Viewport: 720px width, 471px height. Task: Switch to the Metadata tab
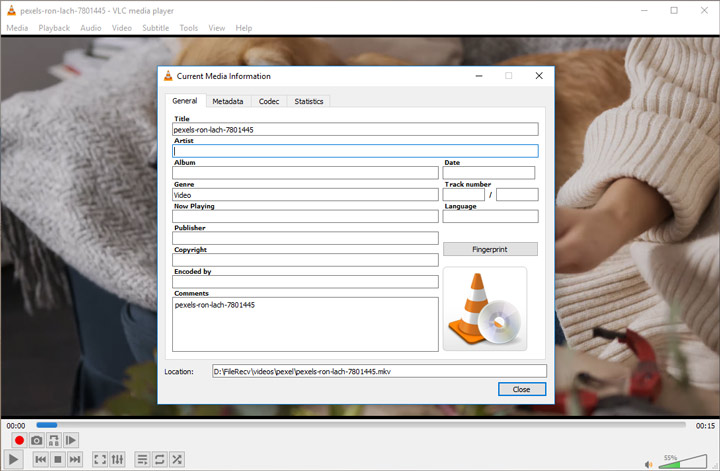click(228, 101)
